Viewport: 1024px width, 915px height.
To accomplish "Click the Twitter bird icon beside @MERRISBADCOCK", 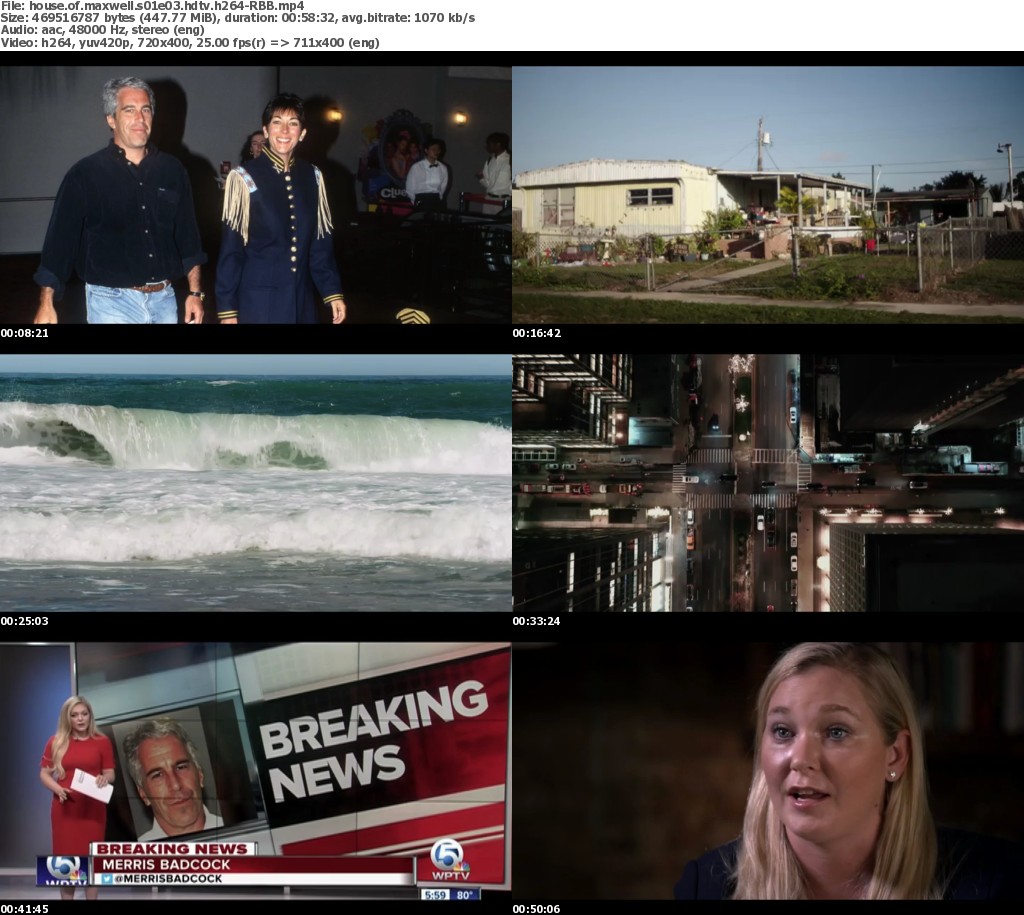I will 106,879.
